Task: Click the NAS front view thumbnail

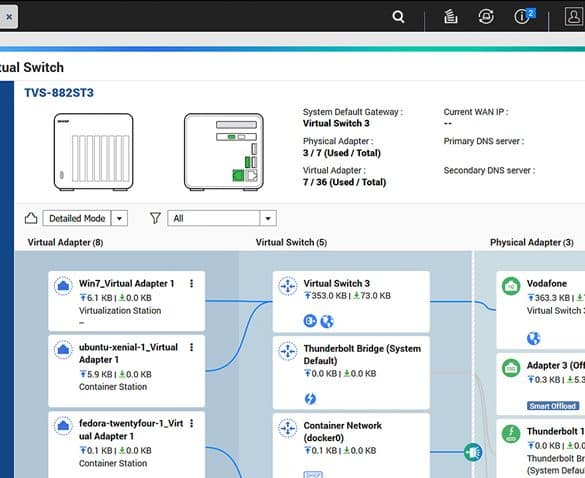Action: [93, 152]
